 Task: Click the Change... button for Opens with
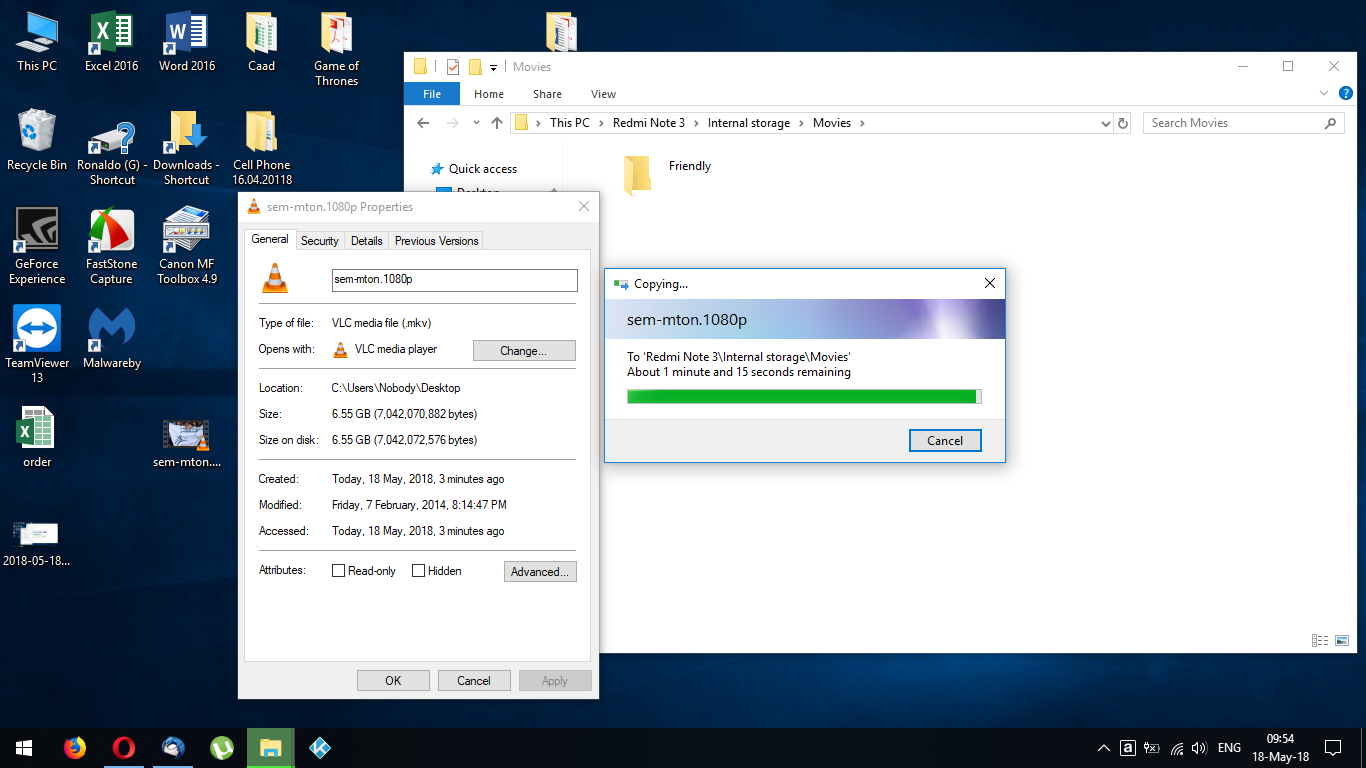(x=523, y=351)
